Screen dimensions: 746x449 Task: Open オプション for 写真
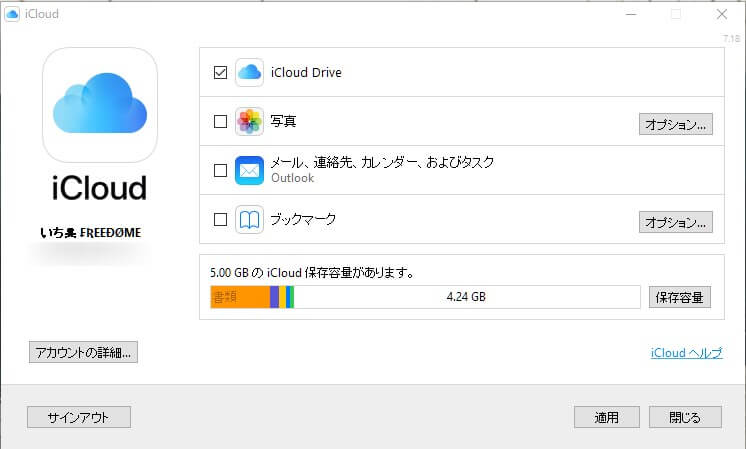[x=676, y=124]
